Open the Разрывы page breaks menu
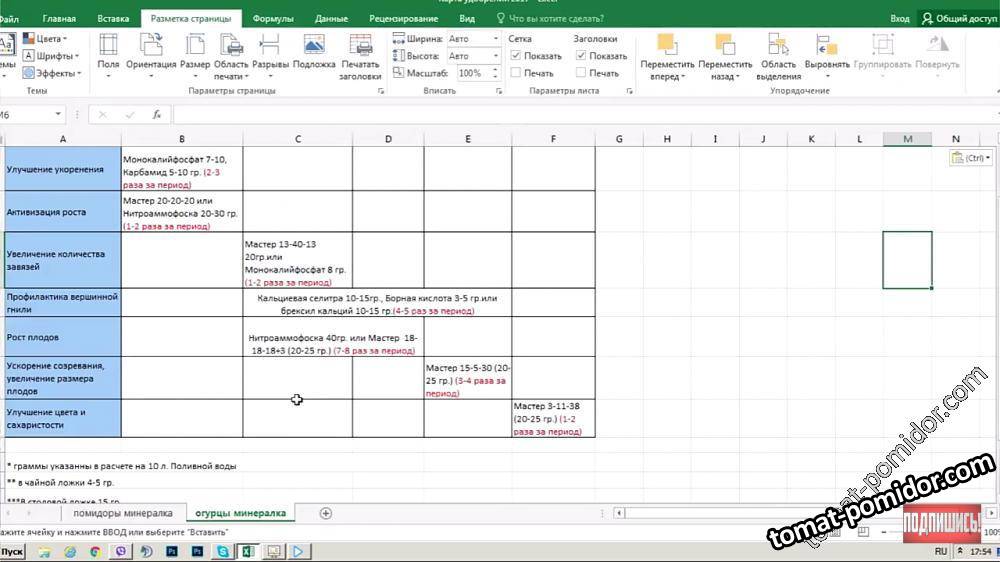The image size is (1000, 562). [x=270, y=56]
